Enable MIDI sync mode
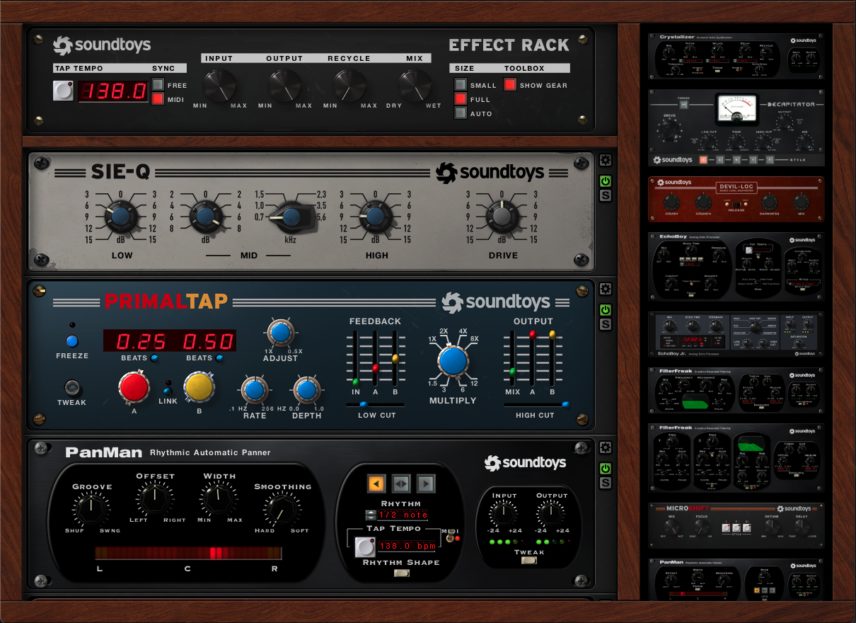856x623 pixels. coord(158,99)
